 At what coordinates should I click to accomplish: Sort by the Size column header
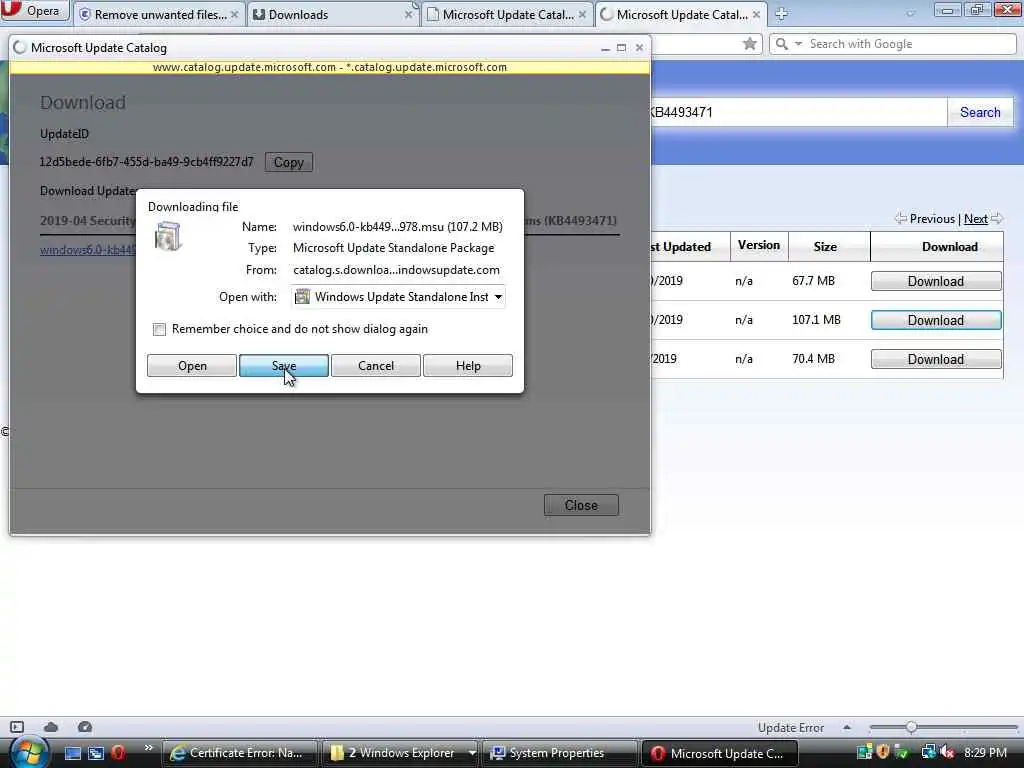tap(825, 247)
